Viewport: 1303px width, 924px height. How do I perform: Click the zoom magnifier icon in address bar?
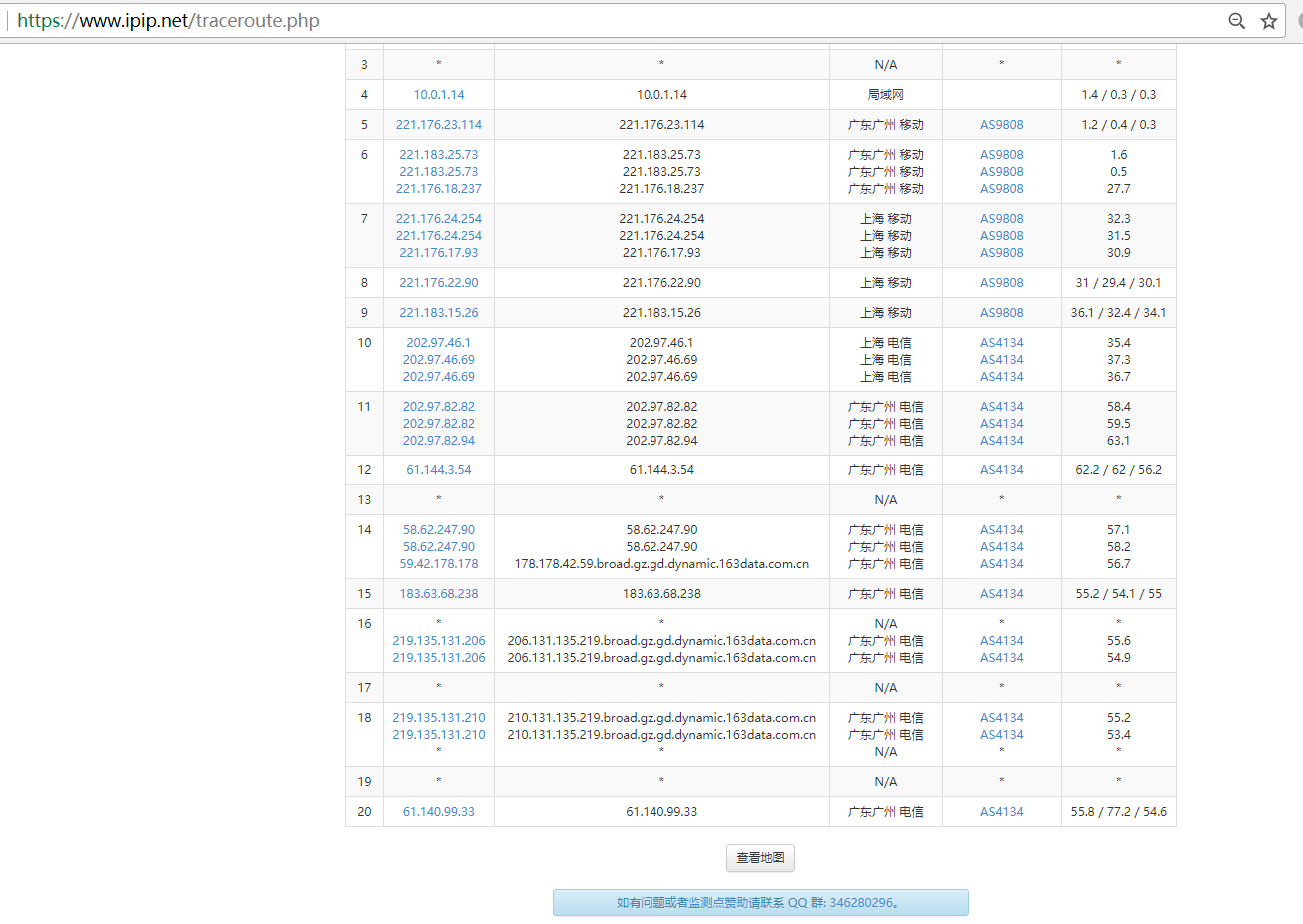click(x=1236, y=21)
